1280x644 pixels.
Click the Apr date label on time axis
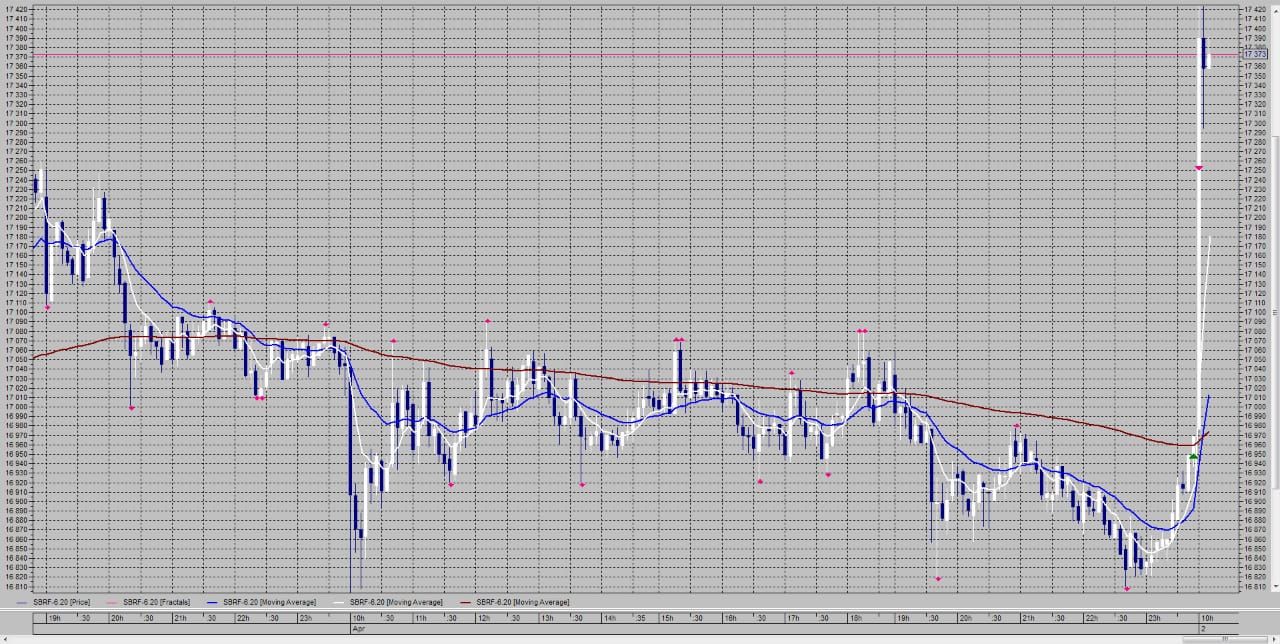(x=358, y=628)
